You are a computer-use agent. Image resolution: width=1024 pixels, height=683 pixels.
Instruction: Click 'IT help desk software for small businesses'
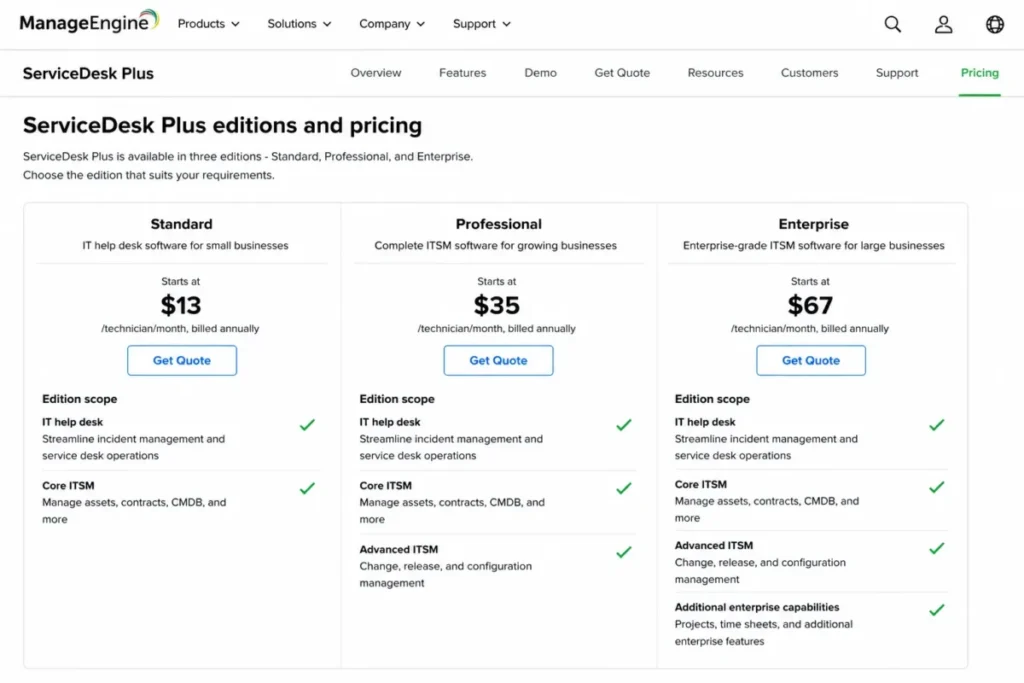click(185, 246)
